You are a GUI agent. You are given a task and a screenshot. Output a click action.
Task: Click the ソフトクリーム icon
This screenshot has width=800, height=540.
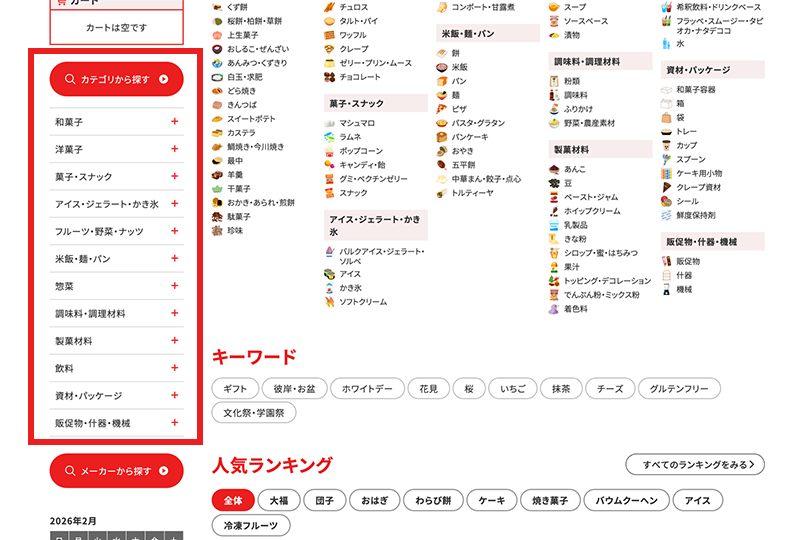pyautogui.click(x=330, y=302)
